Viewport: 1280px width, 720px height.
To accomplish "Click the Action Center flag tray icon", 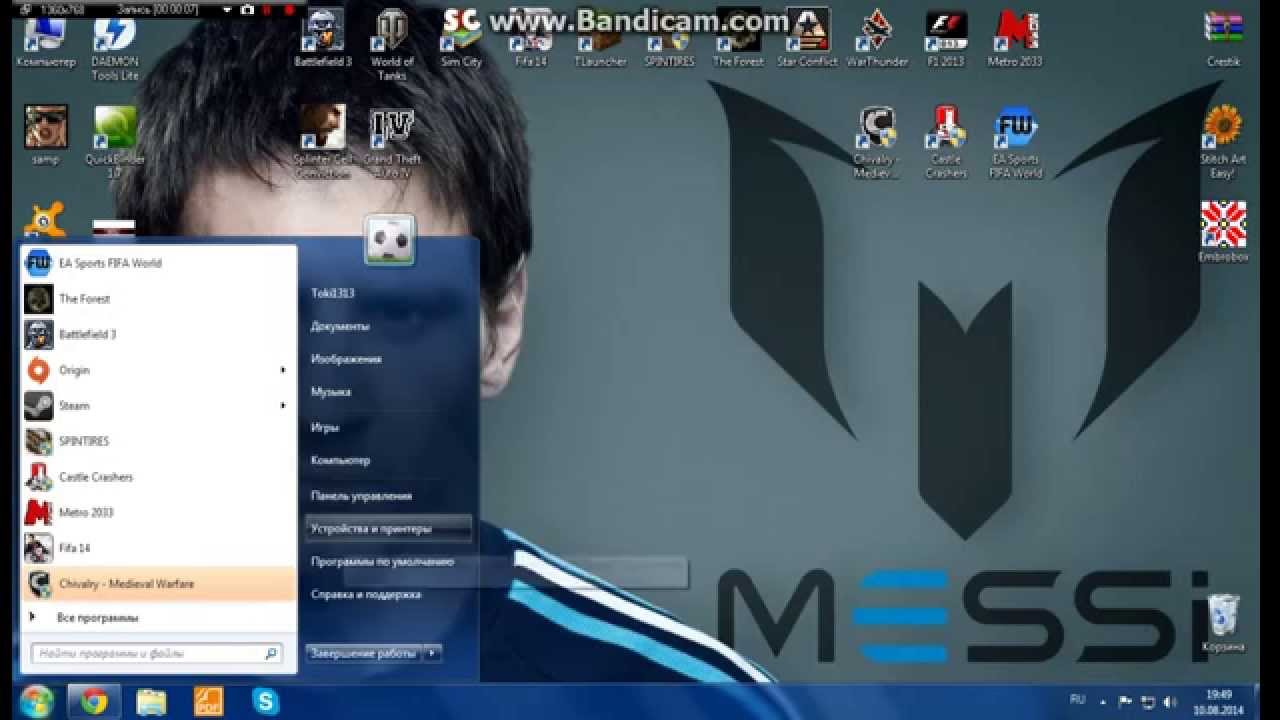I will (1125, 702).
